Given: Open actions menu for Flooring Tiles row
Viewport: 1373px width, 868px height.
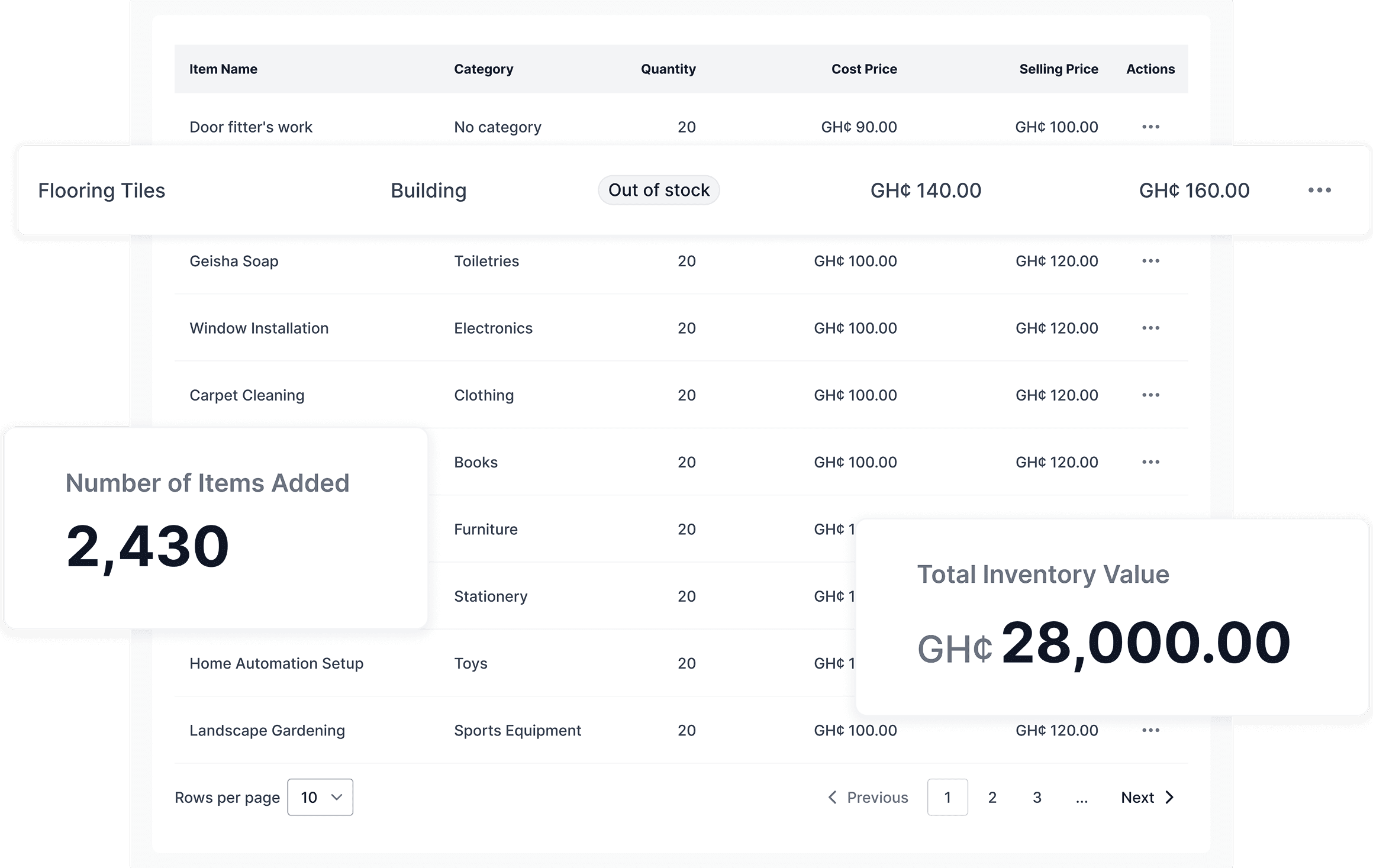Looking at the screenshot, I should click(x=1319, y=190).
